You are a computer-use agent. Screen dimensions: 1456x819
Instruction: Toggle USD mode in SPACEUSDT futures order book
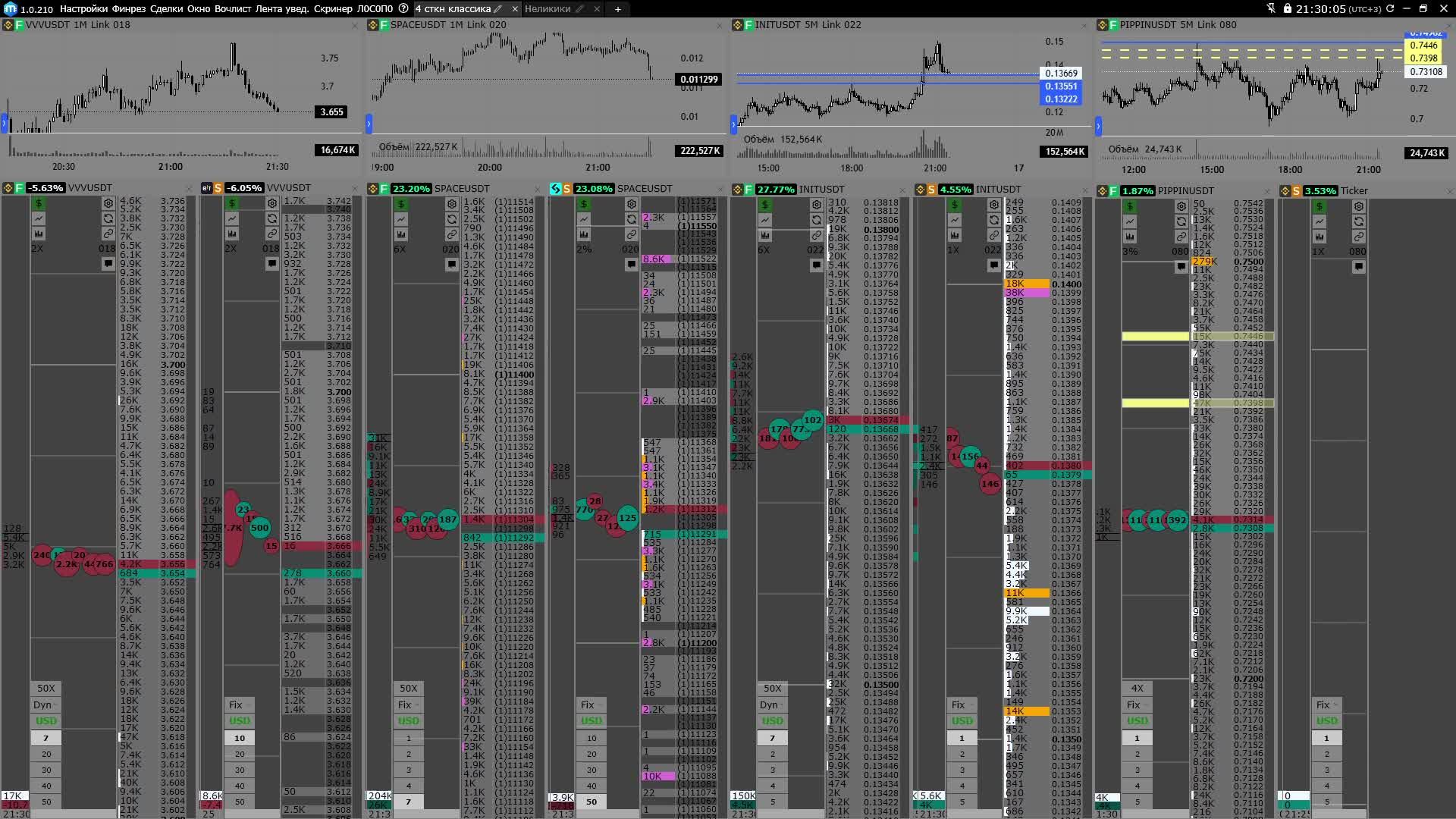click(x=408, y=720)
